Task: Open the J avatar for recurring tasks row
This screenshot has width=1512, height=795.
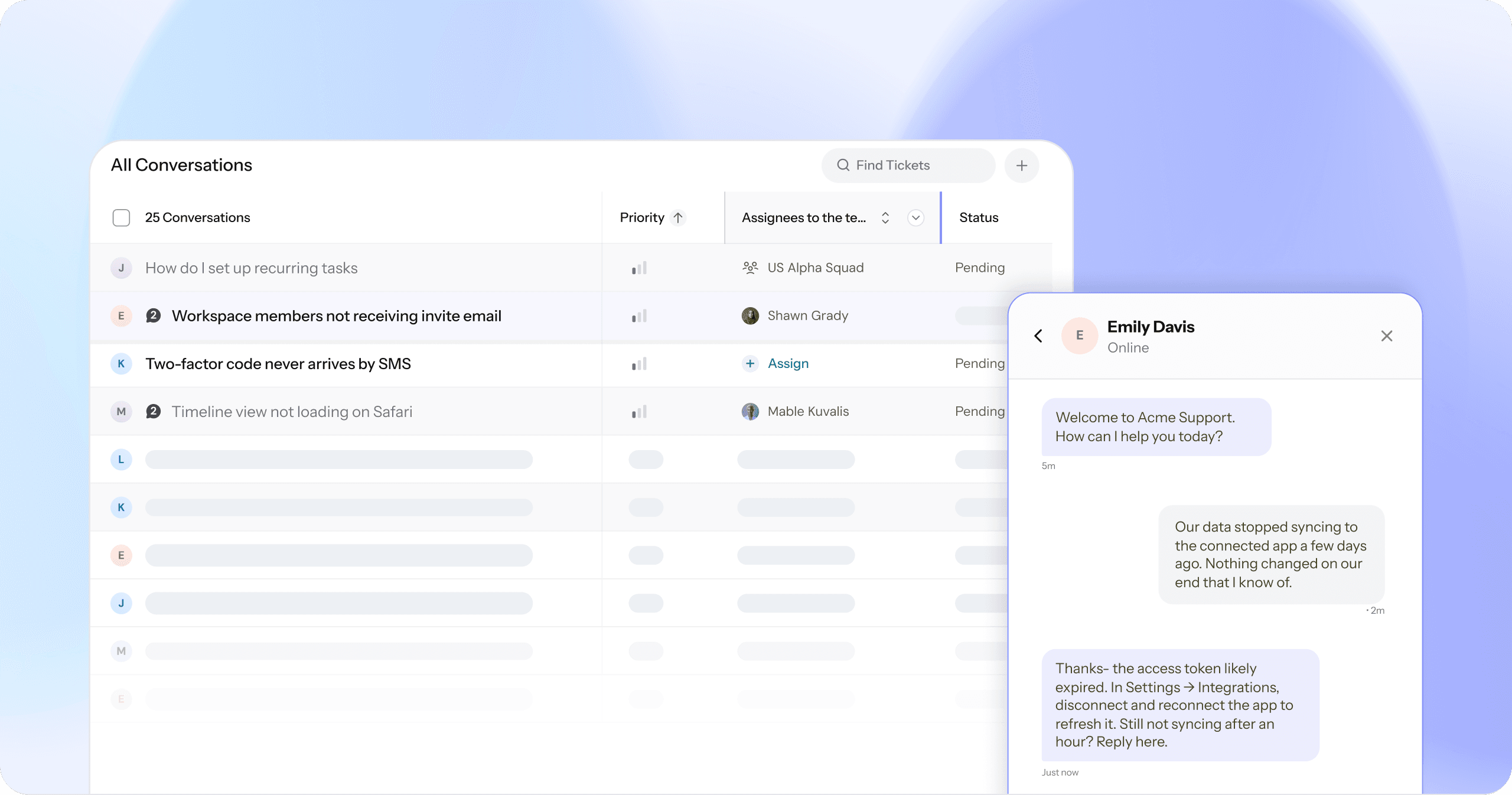Action: point(121,268)
